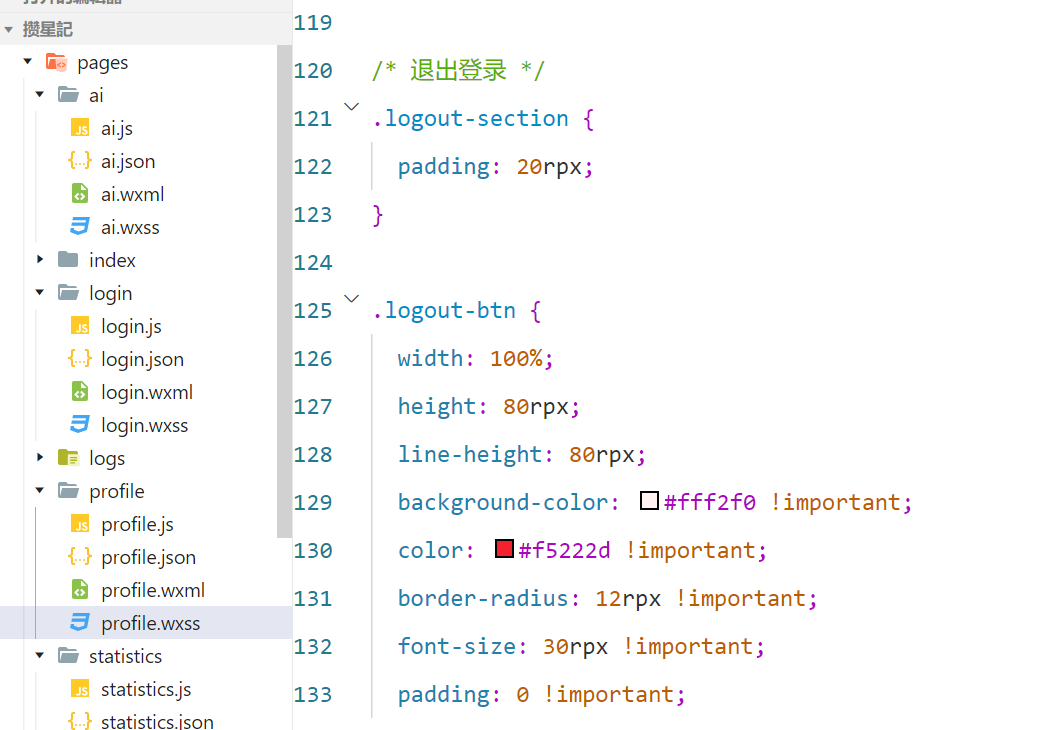
Task: Open color picker for #f5222d swatch
Action: click(x=504, y=549)
